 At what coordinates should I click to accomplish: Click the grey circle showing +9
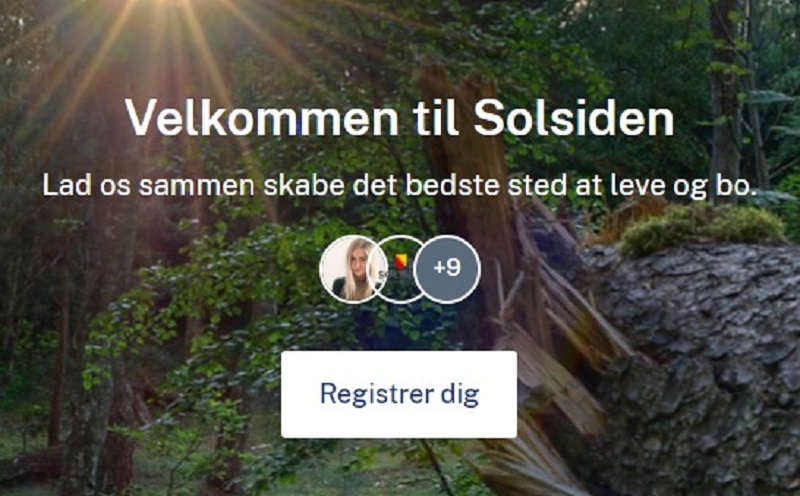tap(447, 269)
